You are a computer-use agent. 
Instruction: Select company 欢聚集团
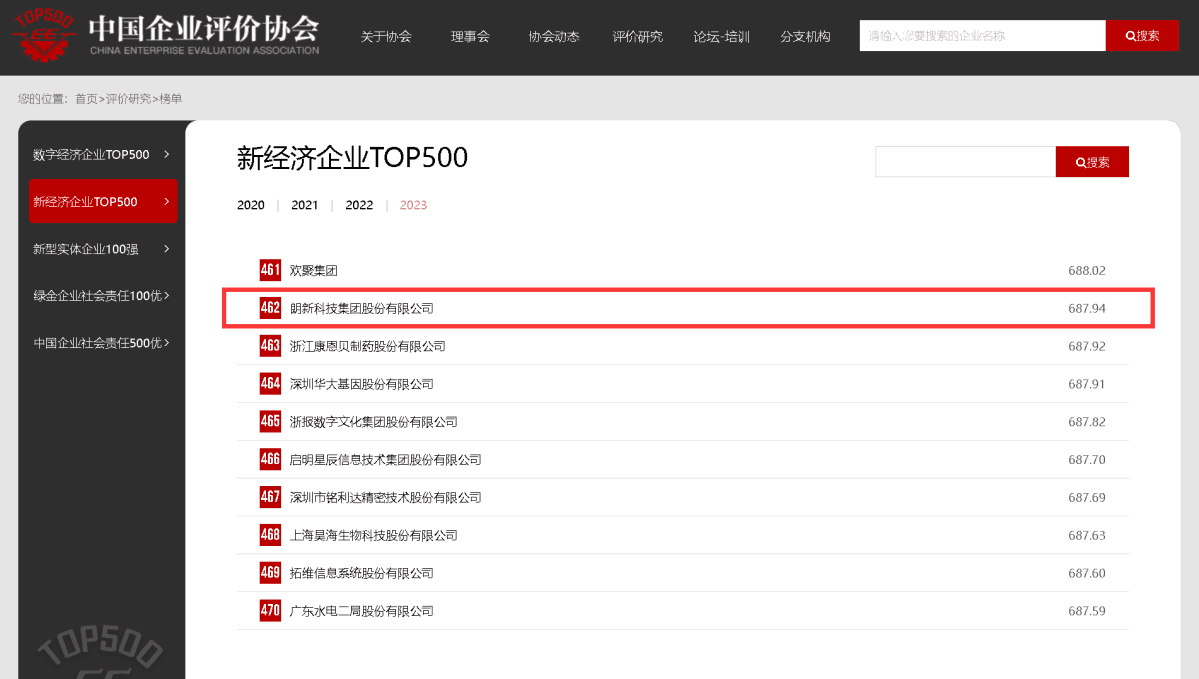click(x=314, y=271)
